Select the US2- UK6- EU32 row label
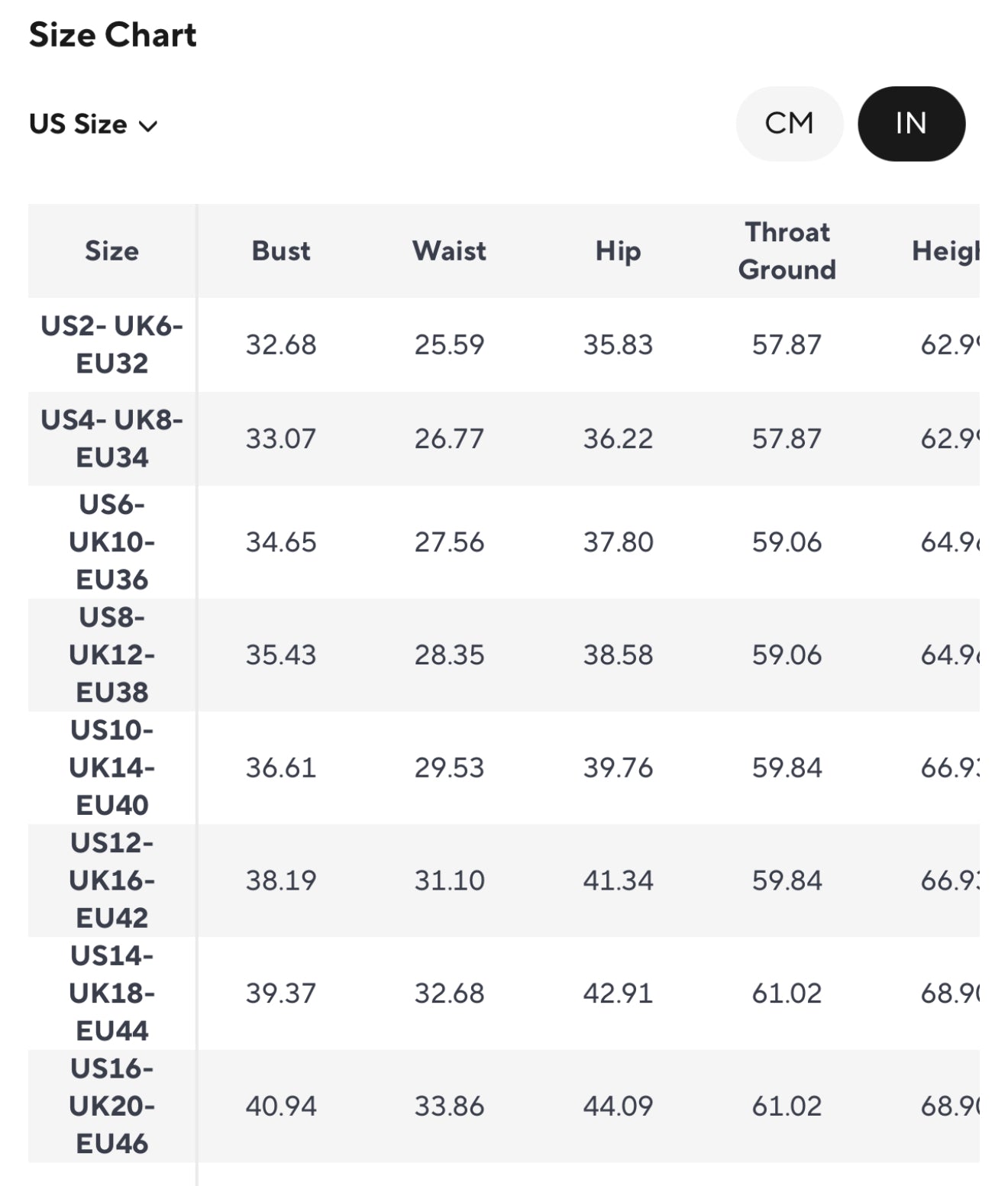Image resolution: width=1008 pixels, height=1186 pixels. click(111, 344)
